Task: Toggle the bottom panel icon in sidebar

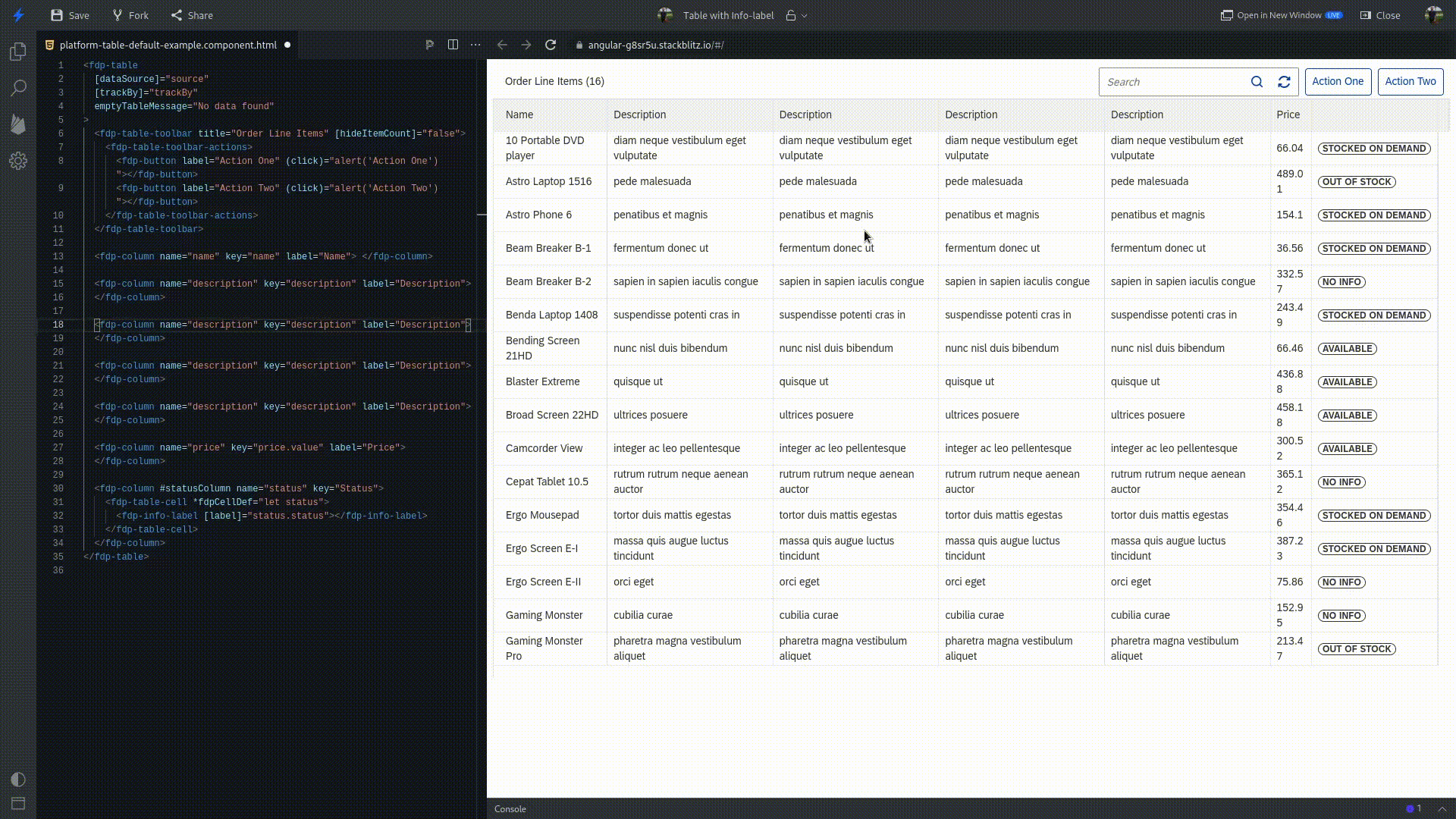Action: click(x=18, y=804)
